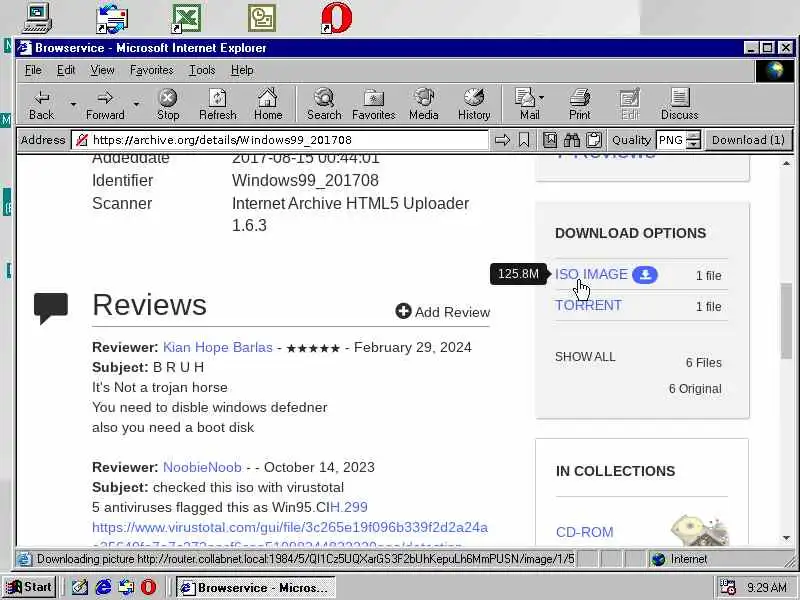
Task: Open reviewer NoobieNoob profile link
Action: [202, 467]
